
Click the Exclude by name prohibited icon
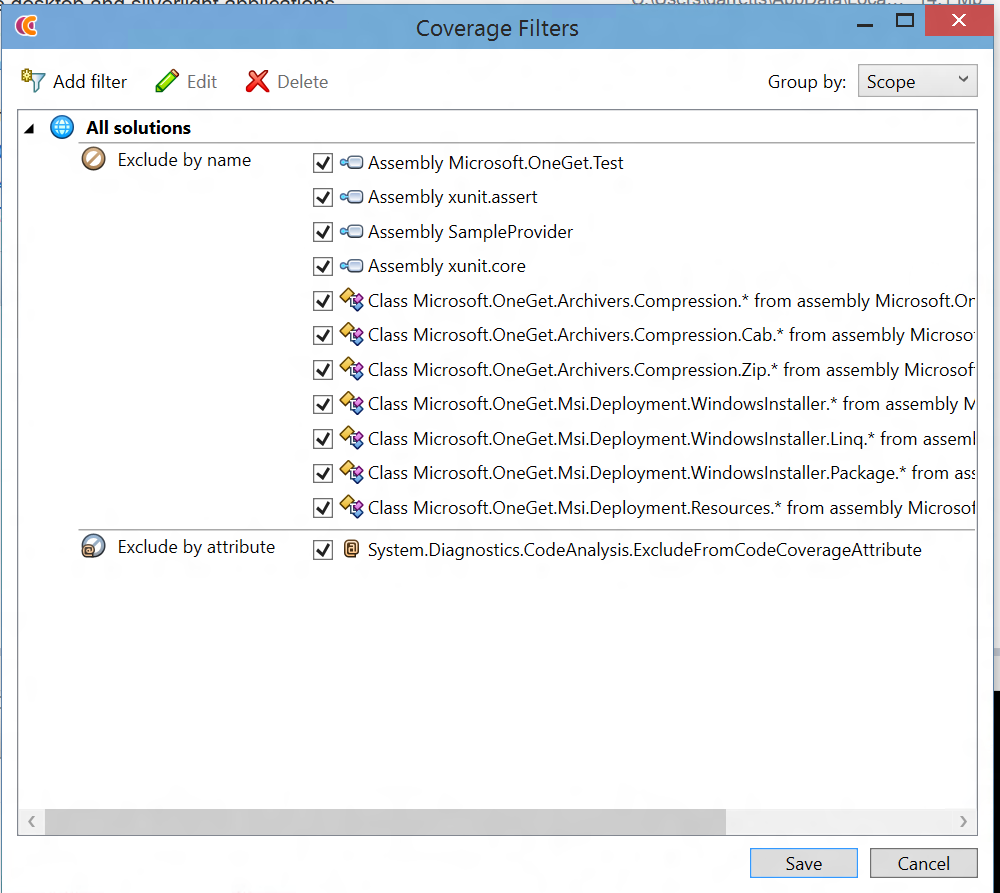point(93,159)
